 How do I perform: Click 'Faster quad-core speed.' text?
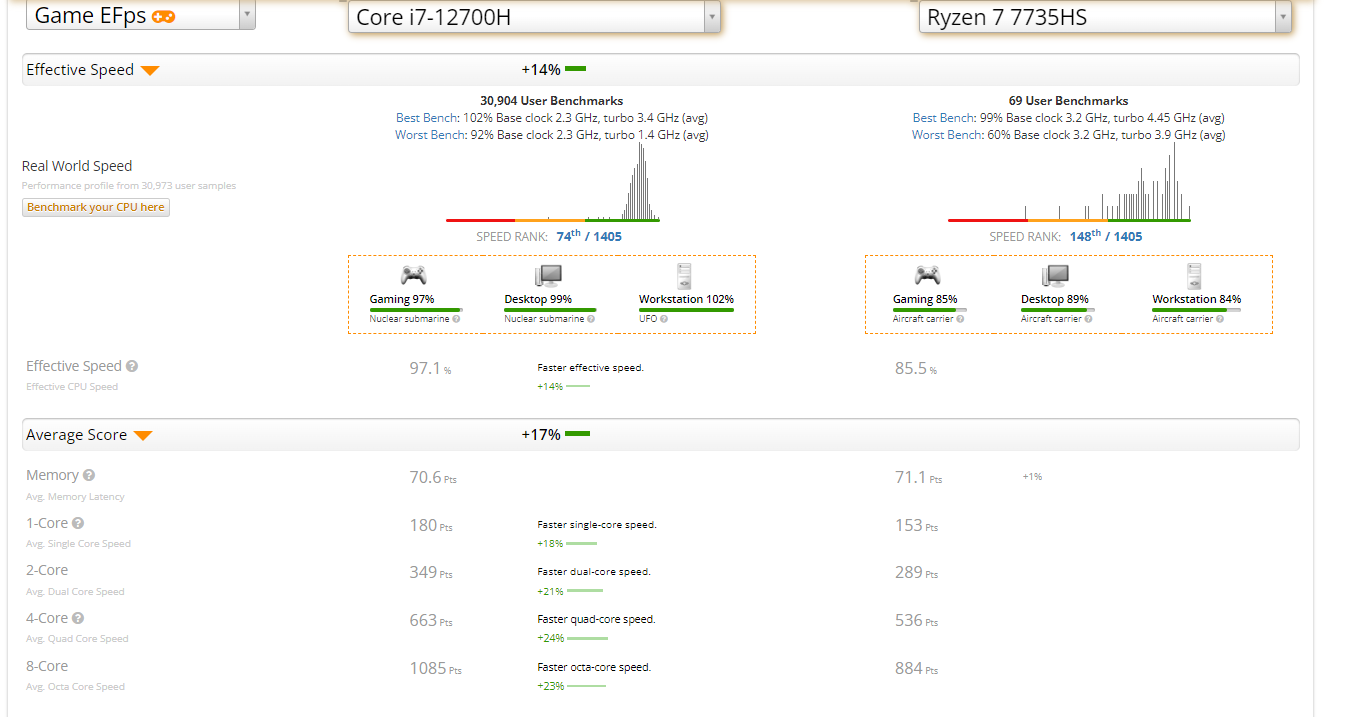pos(596,619)
